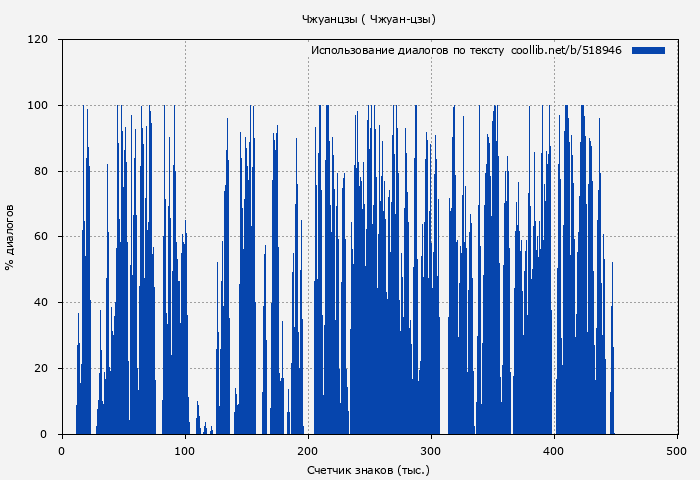Viewport: 700px width, 480px height.
Task: Select legend text Использование диалогов по тексту
Action: tap(407, 50)
